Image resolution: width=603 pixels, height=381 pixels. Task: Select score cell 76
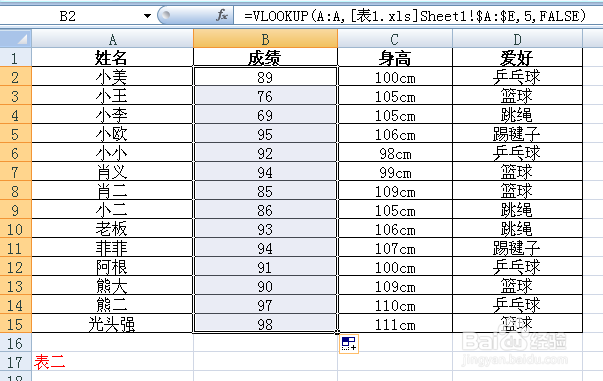(265, 95)
